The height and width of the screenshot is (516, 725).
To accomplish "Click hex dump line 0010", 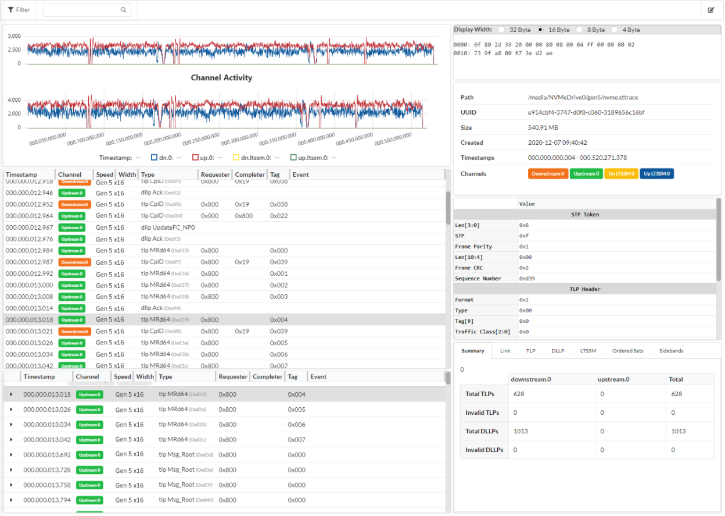I will pos(503,53).
